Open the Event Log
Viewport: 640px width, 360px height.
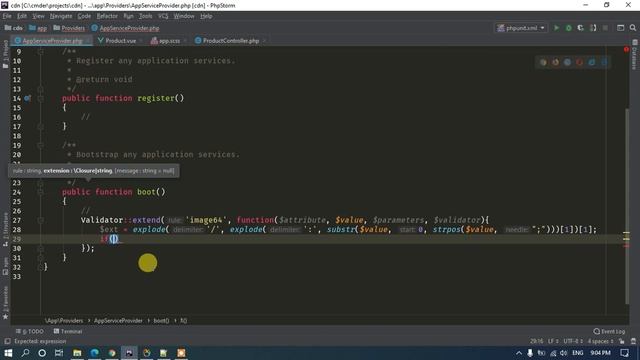tap(609, 331)
